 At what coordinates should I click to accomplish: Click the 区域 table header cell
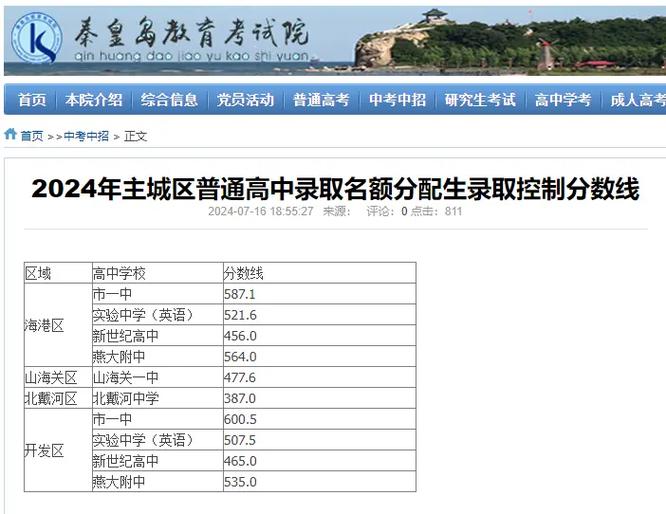click(x=58, y=273)
